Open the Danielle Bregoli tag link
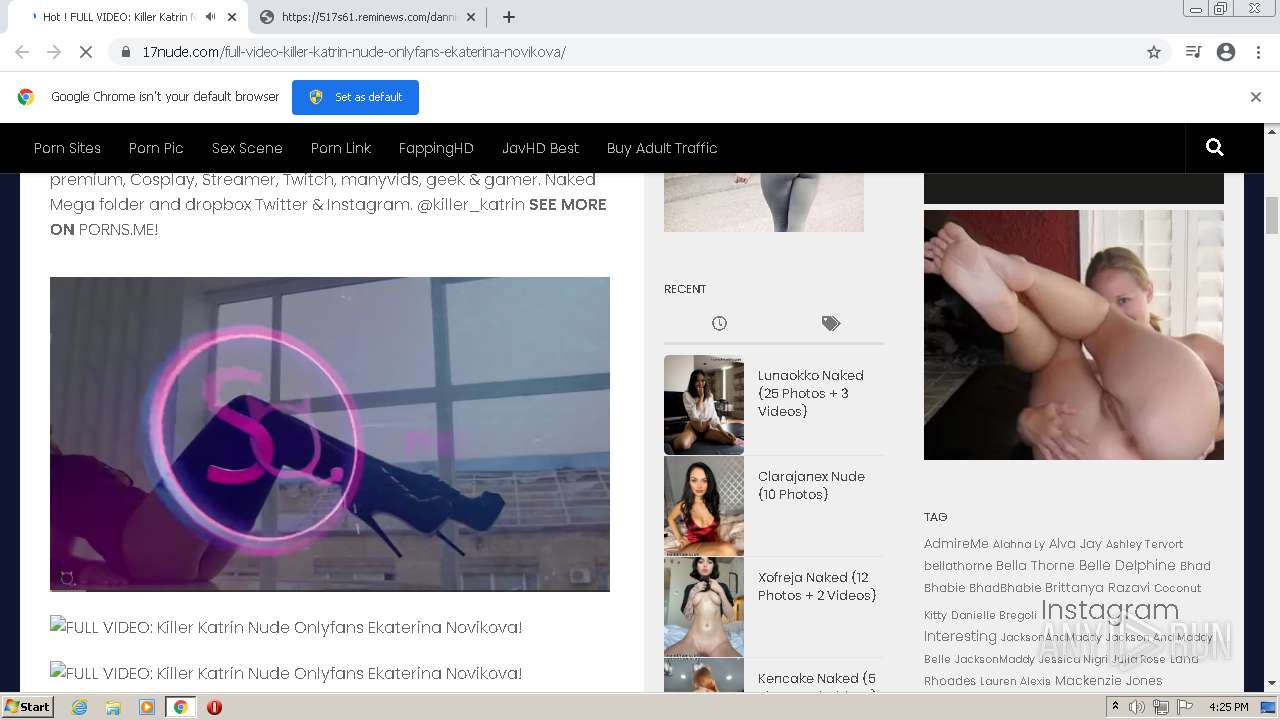Viewport: 1280px width, 720px height. point(994,615)
